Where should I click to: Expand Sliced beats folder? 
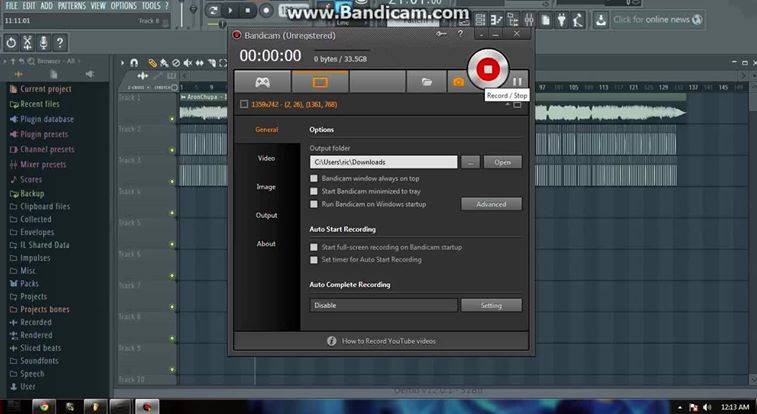(x=35, y=348)
